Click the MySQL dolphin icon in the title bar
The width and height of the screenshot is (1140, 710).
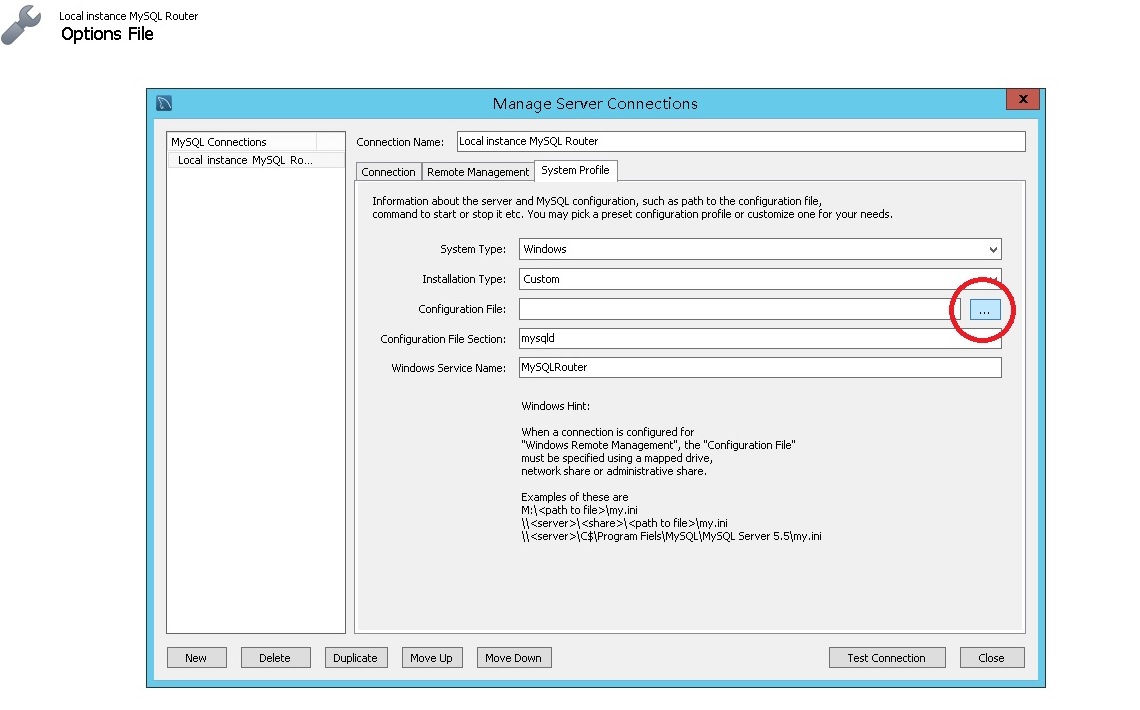point(163,103)
